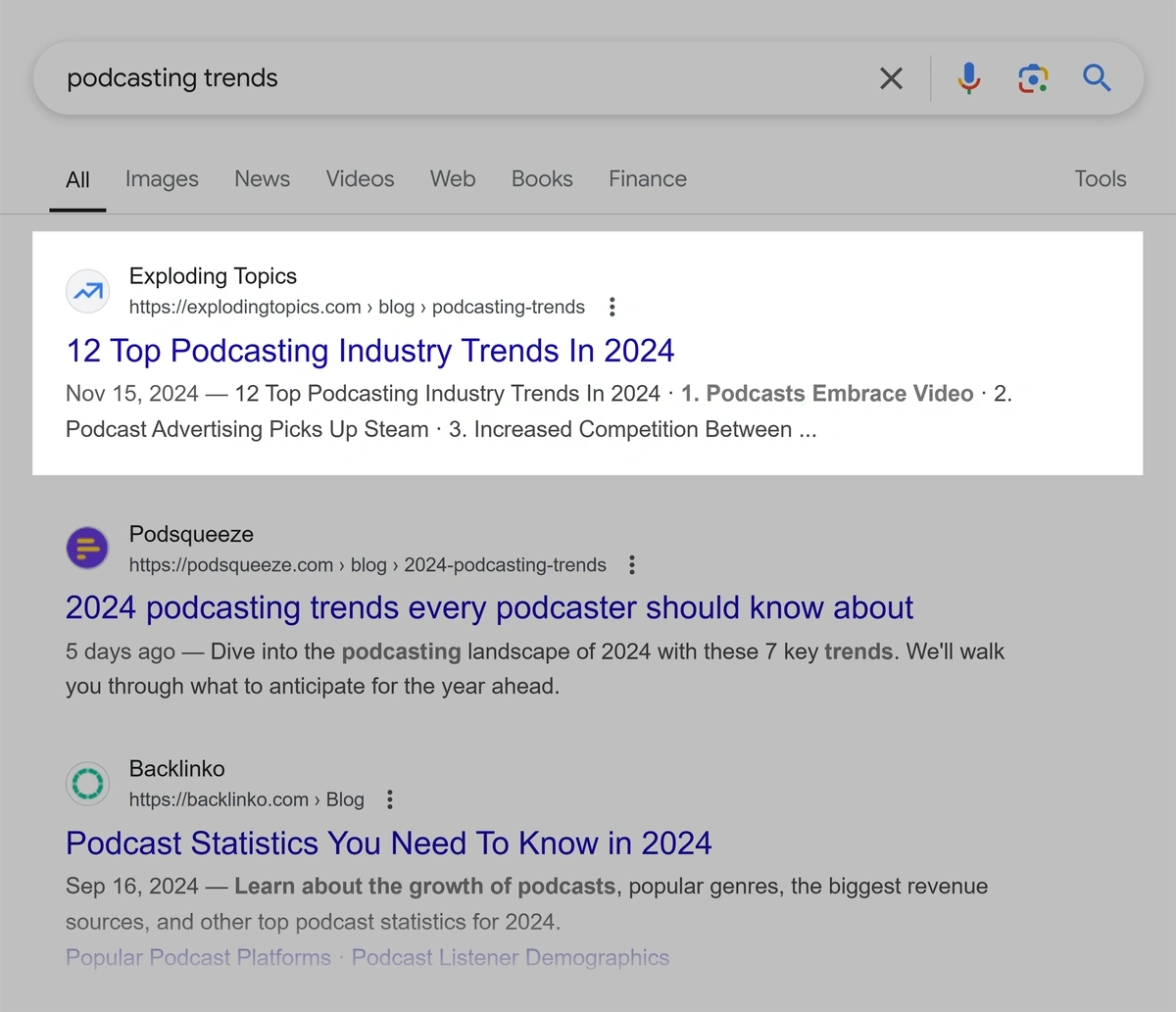This screenshot has width=1176, height=1012.
Task: Click the Backlinko site name
Action: pos(177,769)
